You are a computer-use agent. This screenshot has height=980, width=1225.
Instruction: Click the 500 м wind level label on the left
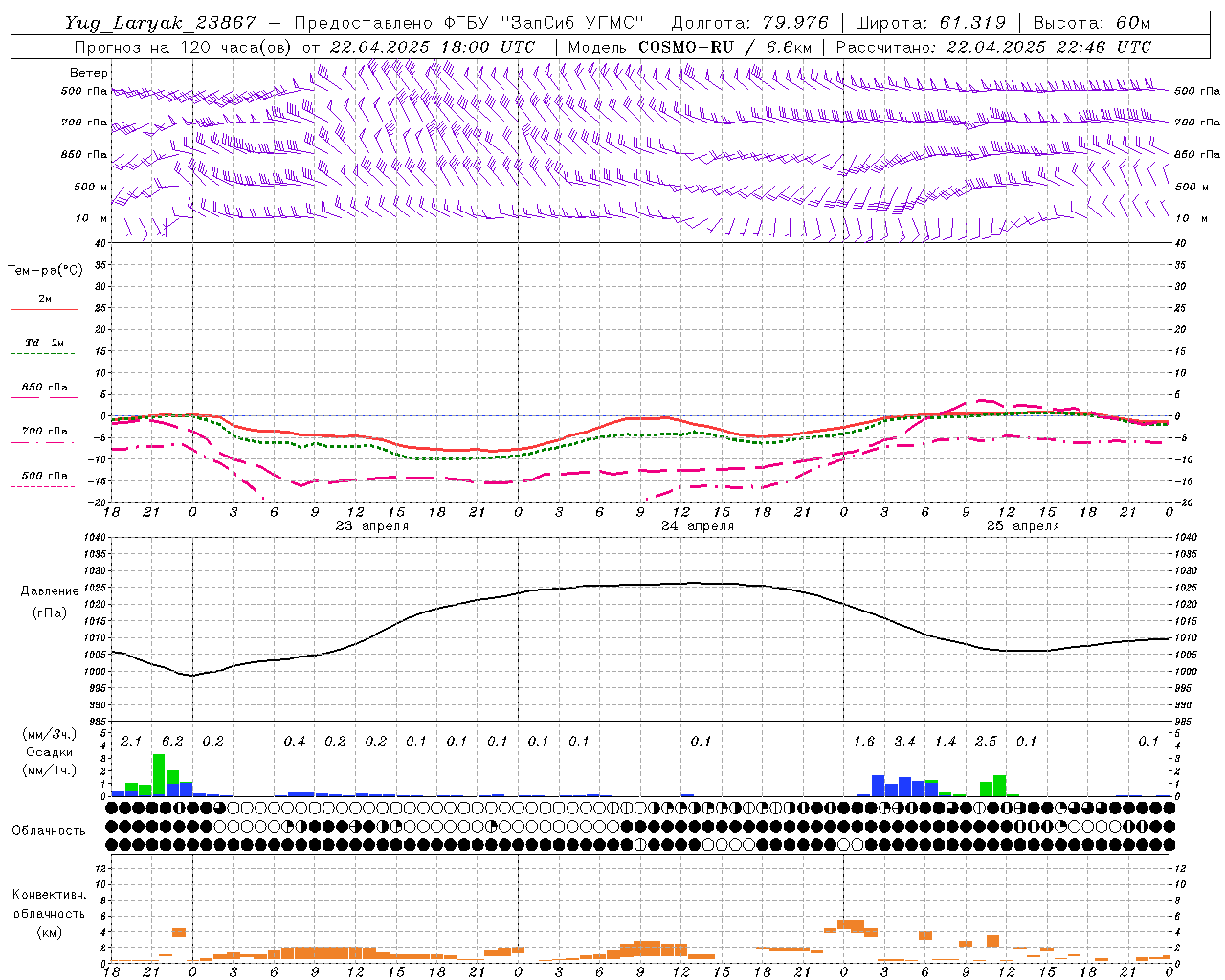click(x=91, y=188)
